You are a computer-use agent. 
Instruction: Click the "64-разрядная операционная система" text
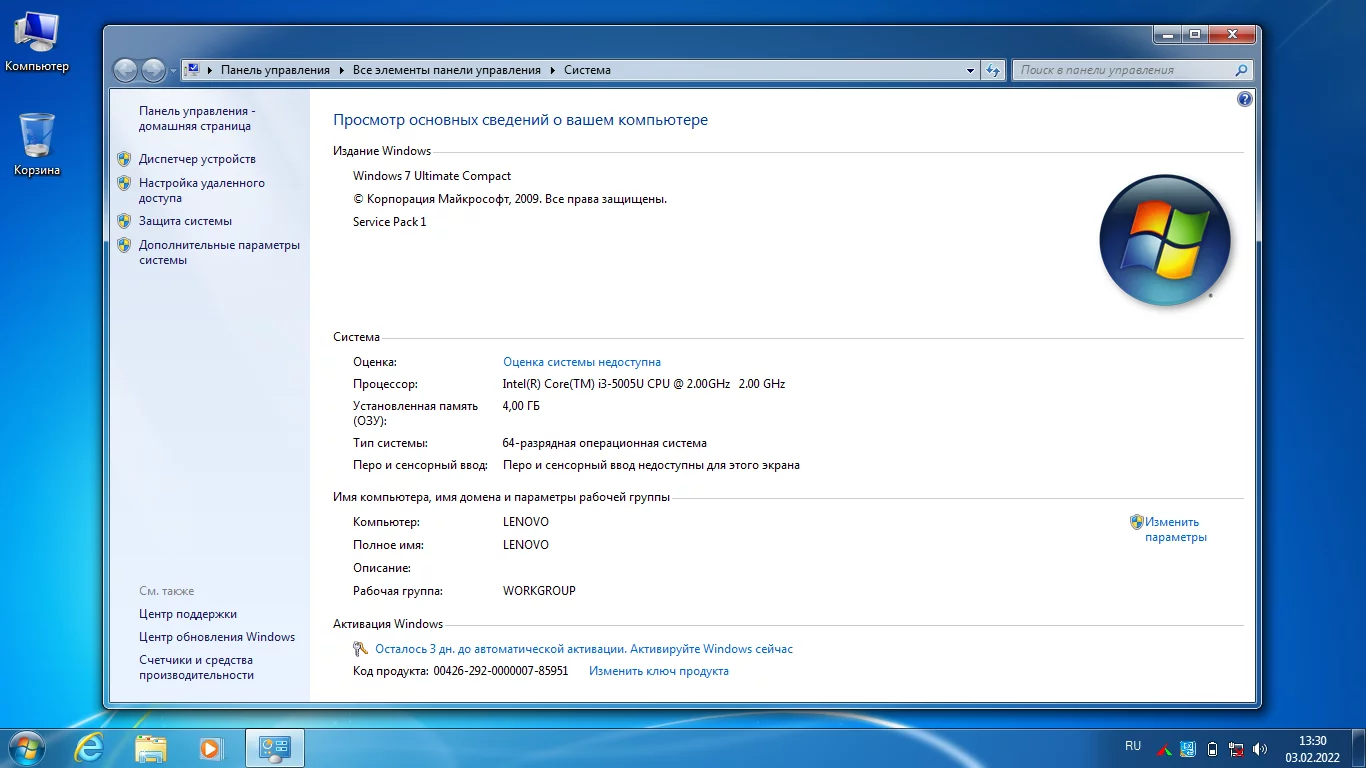tap(605, 443)
